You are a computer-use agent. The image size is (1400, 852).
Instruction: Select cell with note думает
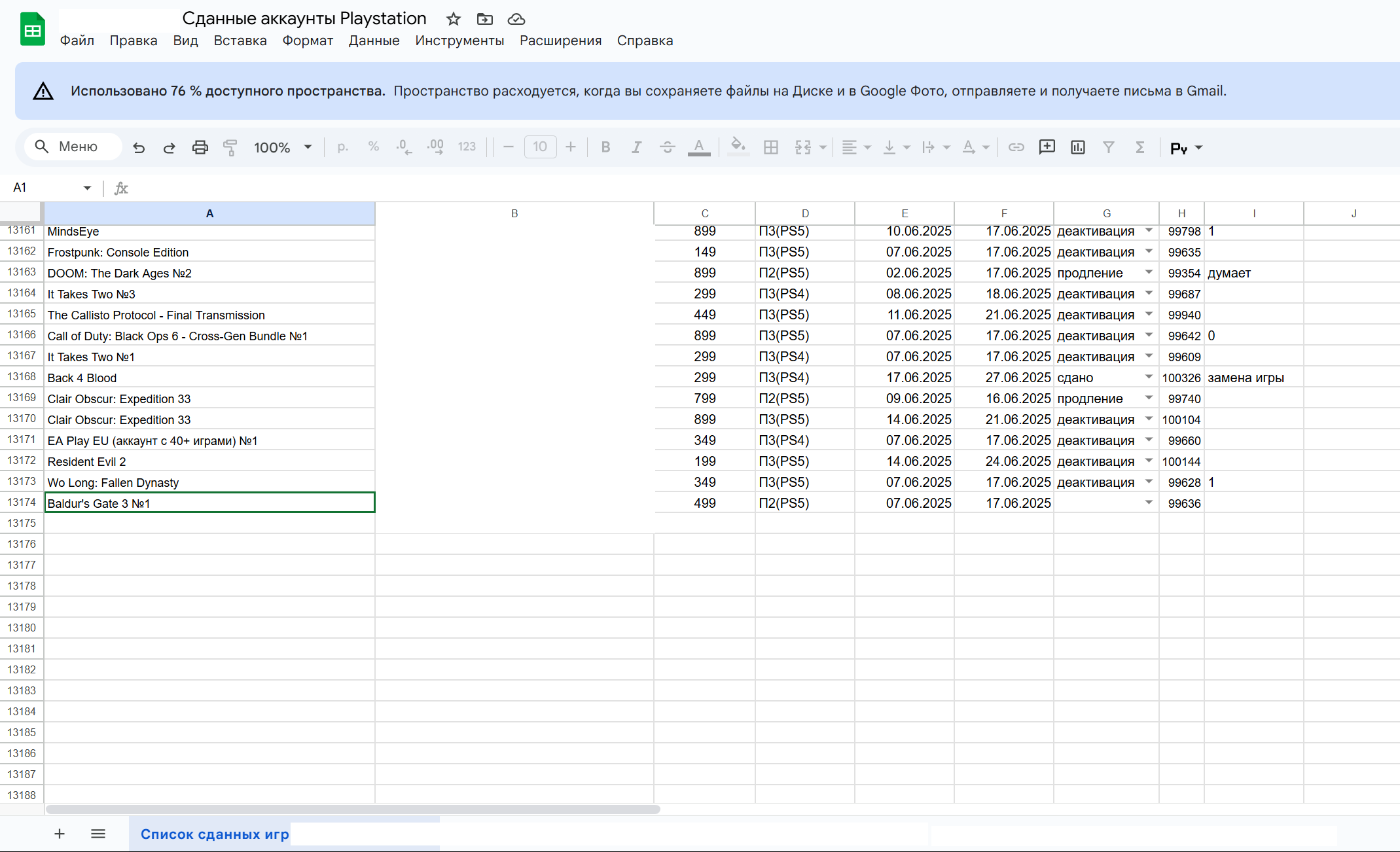tap(1253, 273)
